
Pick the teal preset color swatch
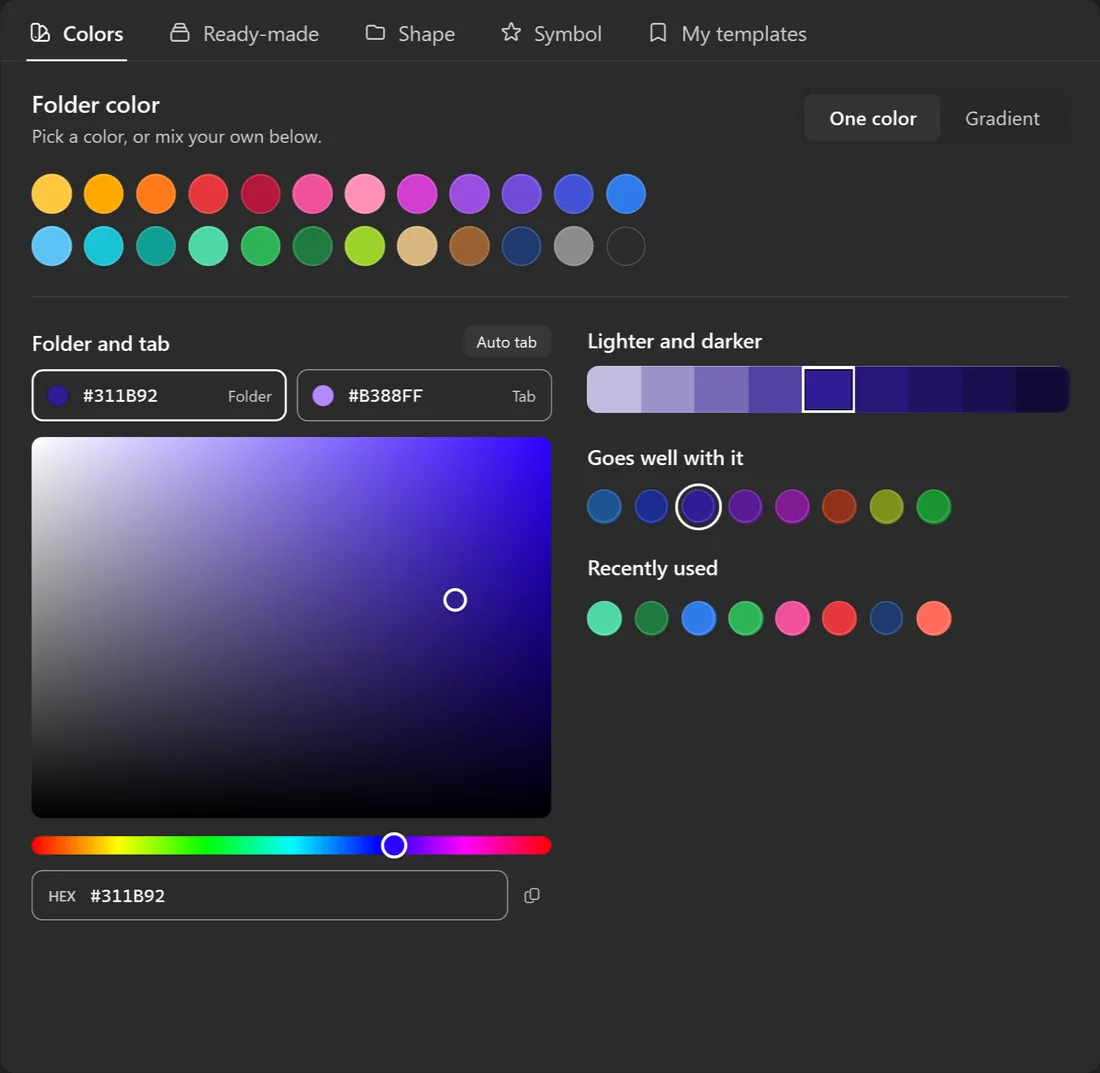click(x=156, y=246)
